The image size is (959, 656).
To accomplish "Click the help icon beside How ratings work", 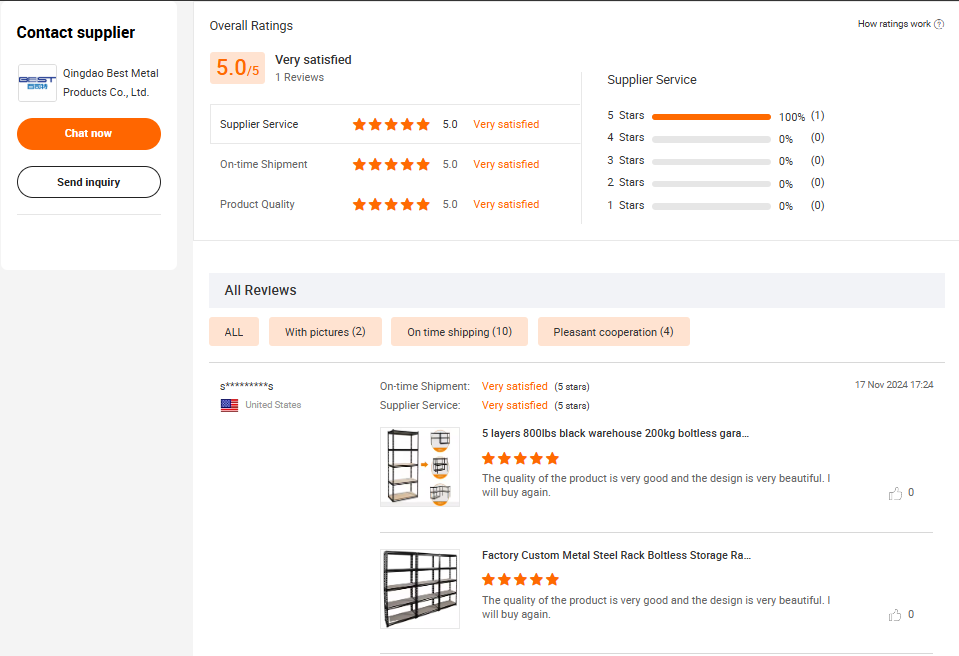I will click(x=939, y=24).
